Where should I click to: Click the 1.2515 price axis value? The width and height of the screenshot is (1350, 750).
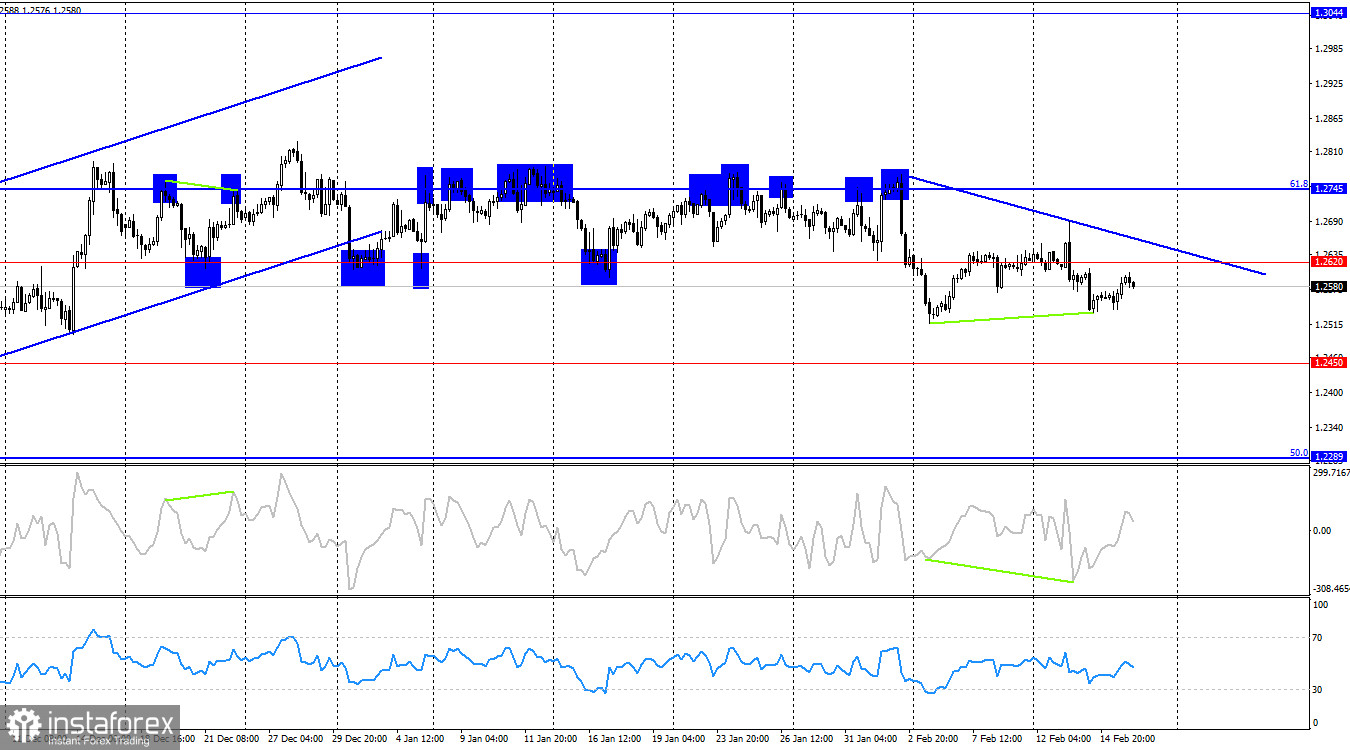coord(1330,325)
